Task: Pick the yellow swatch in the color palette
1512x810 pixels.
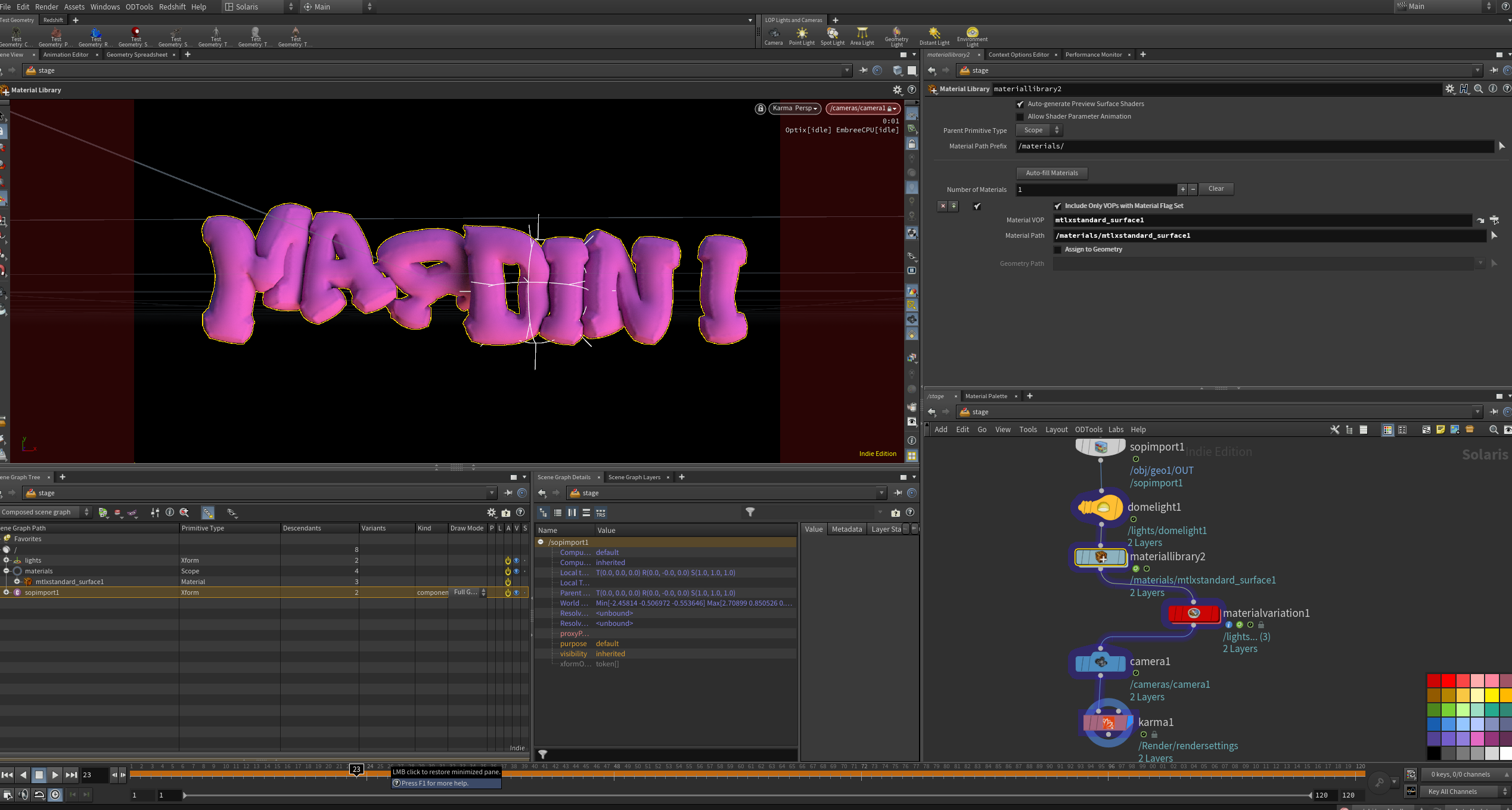Action: click(1492, 695)
